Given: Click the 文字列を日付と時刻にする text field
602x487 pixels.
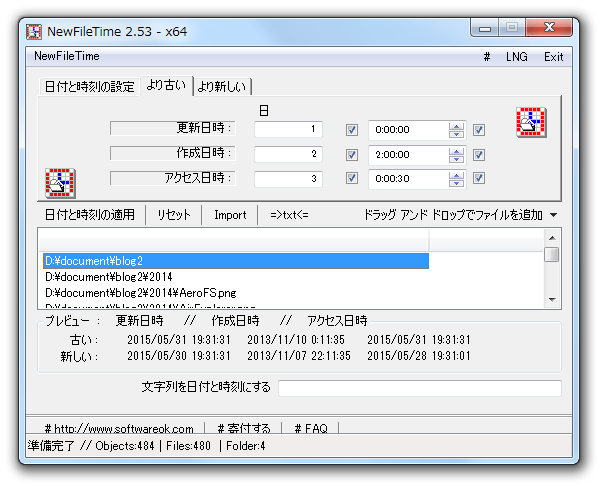Looking at the screenshot, I should pyautogui.click(x=420, y=388).
